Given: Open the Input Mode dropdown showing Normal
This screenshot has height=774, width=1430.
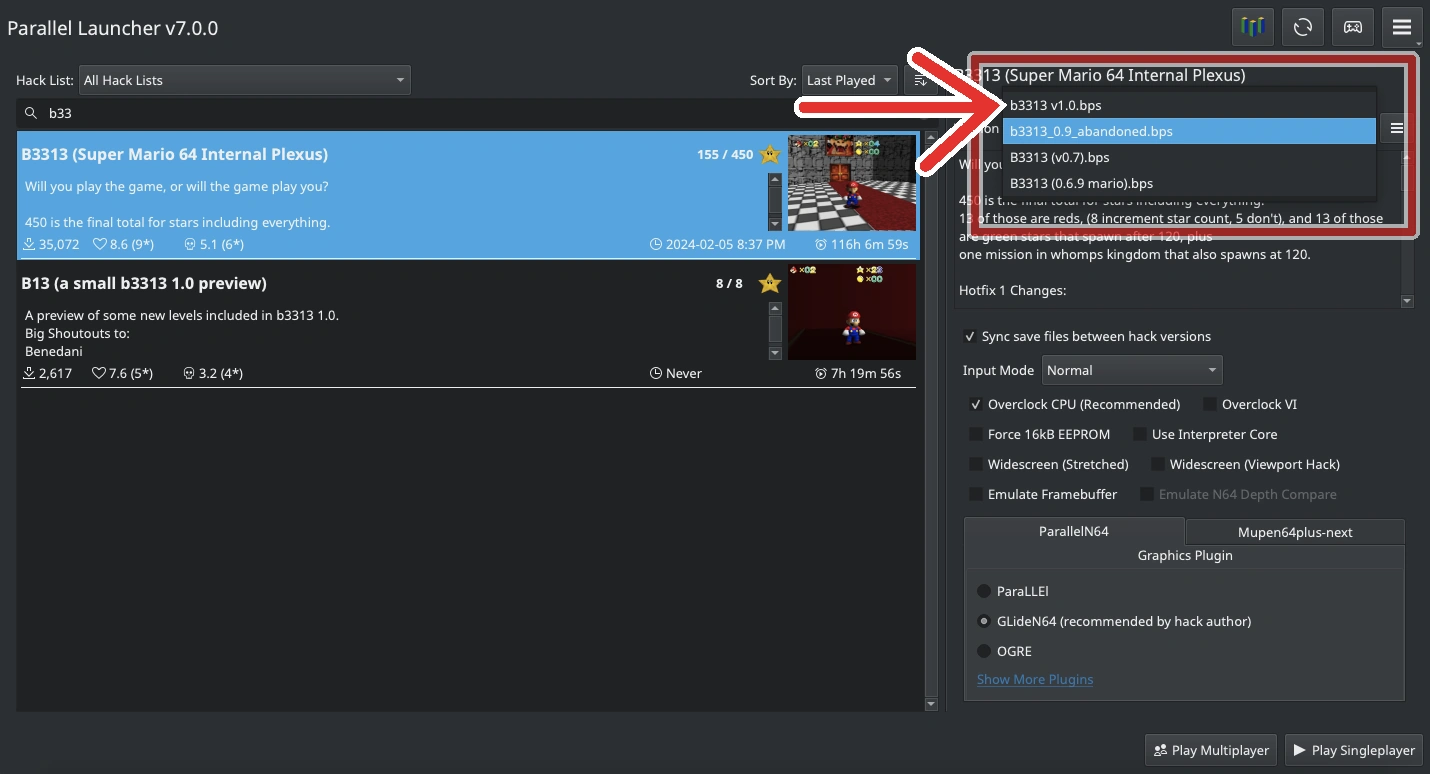Looking at the screenshot, I should (1132, 370).
